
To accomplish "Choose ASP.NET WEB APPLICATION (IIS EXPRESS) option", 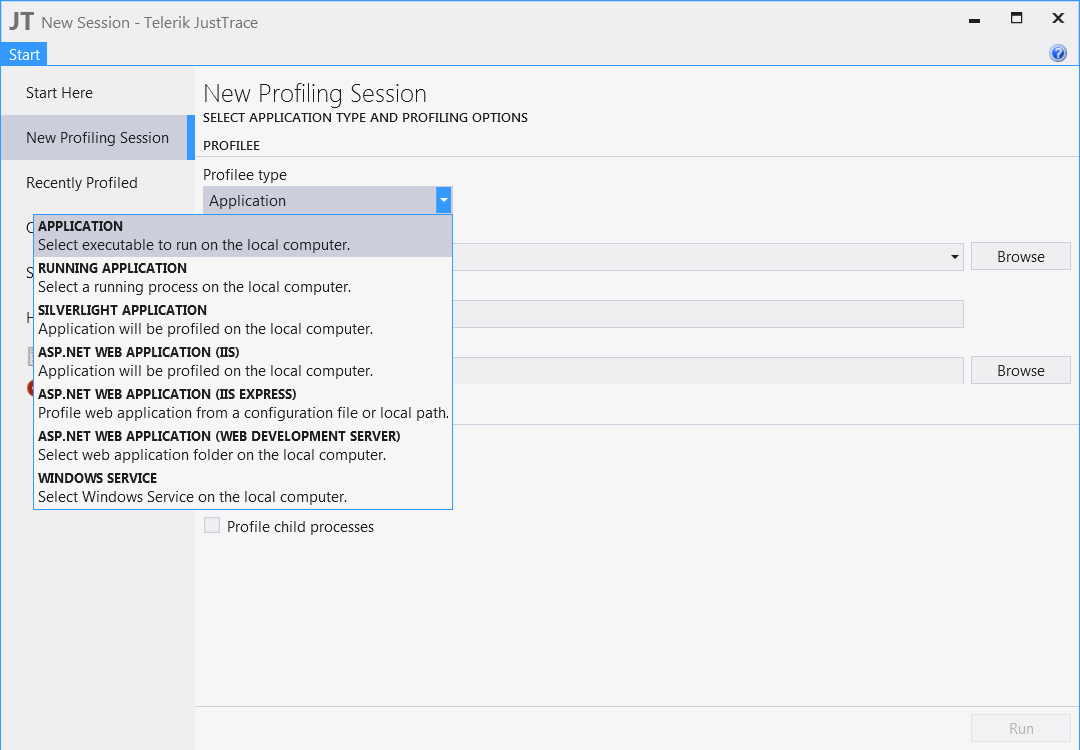I will (x=243, y=404).
